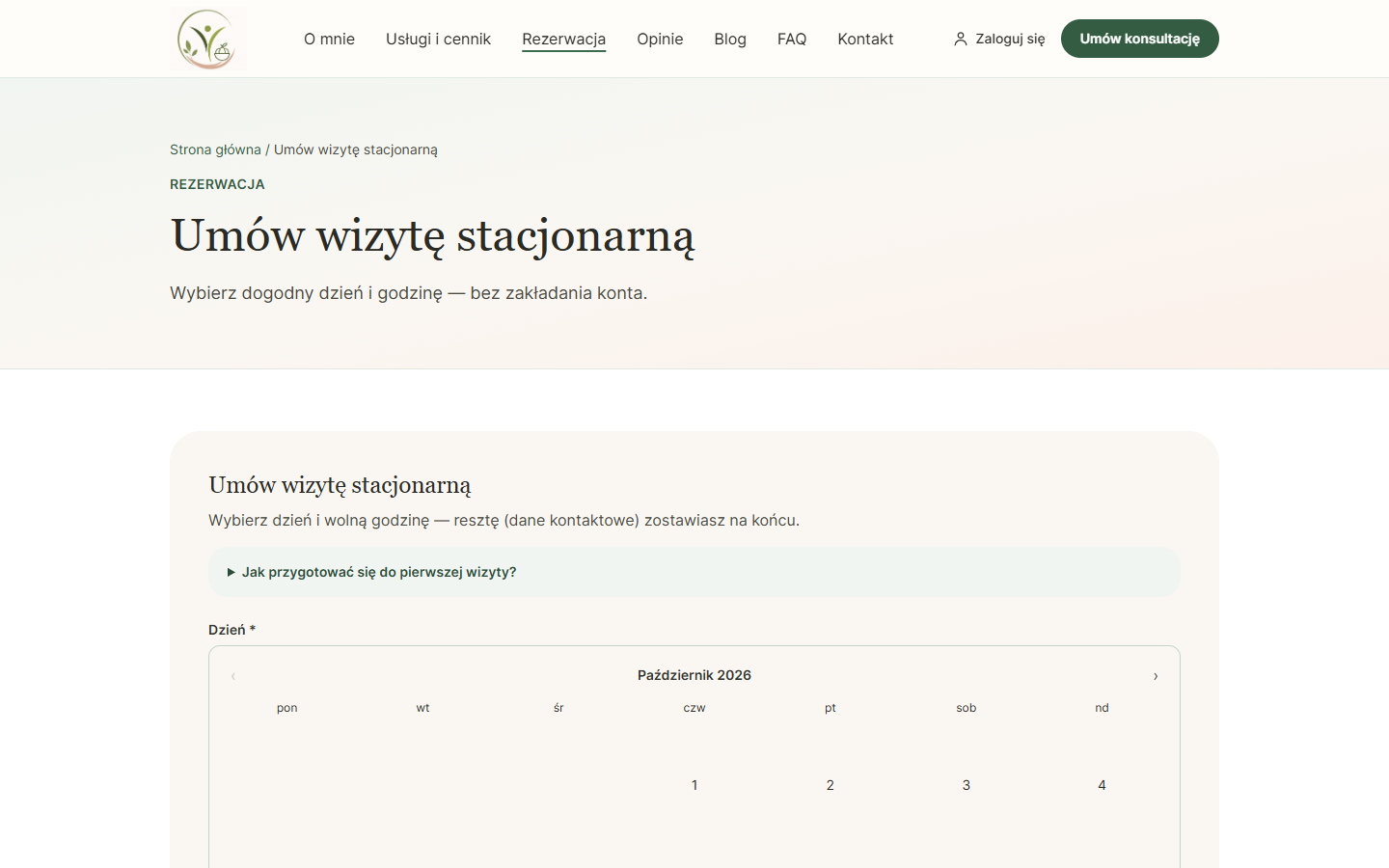This screenshot has height=868, width=1389.
Task: Click the 'wt' weekday column header
Action: [422, 708]
